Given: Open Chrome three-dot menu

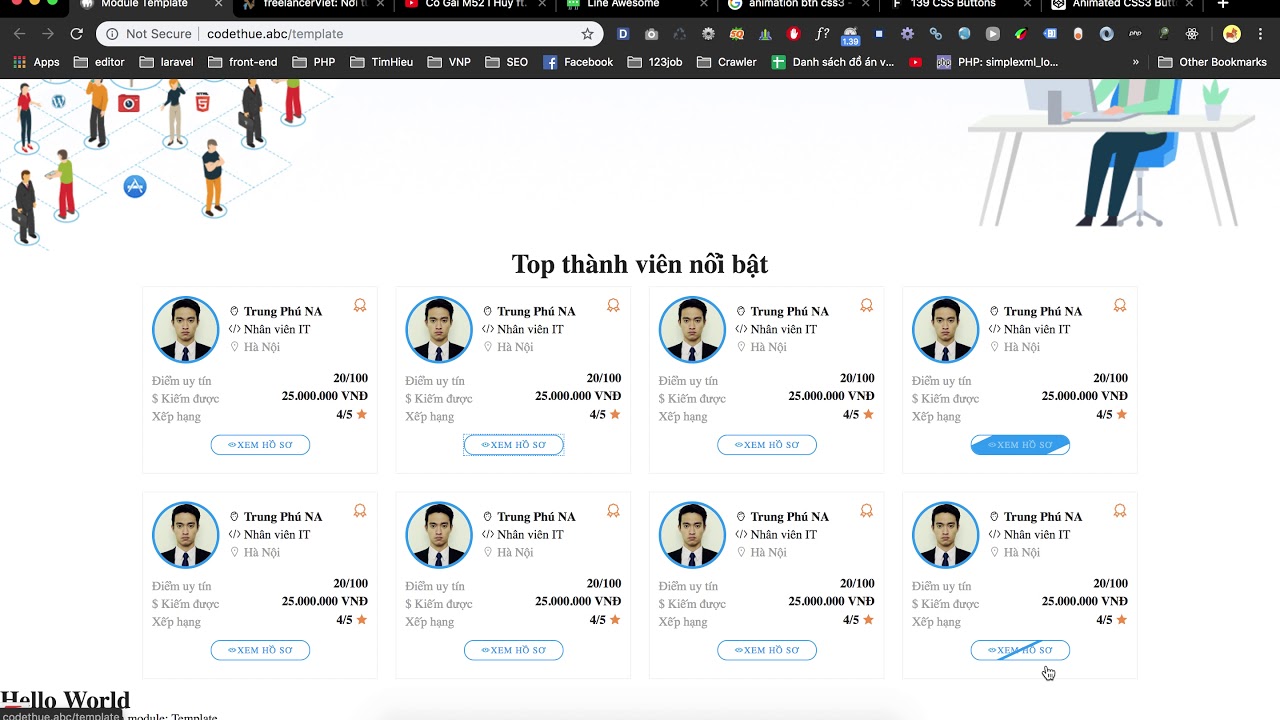Looking at the screenshot, I should tap(1260, 34).
